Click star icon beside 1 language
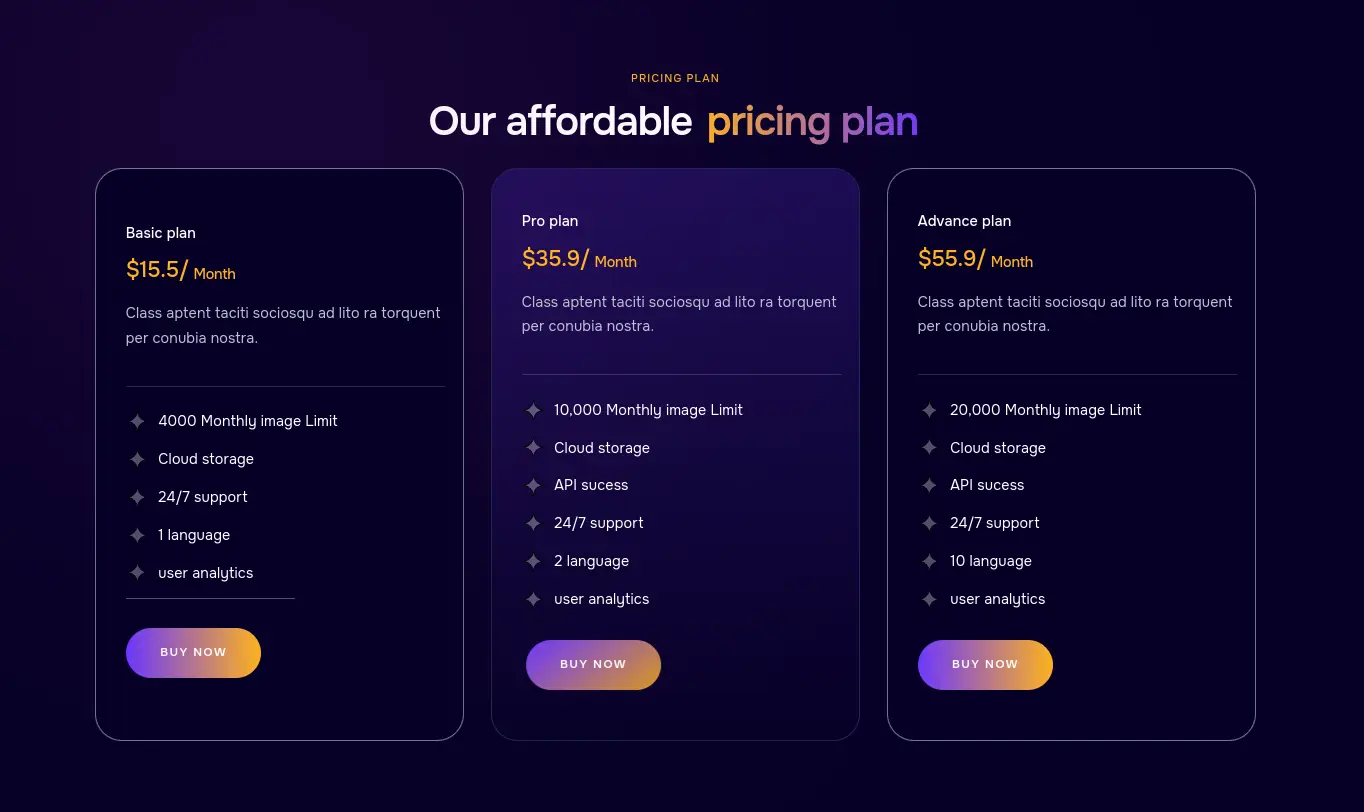This screenshot has width=1364, height=812. click(x=137, y=536)
